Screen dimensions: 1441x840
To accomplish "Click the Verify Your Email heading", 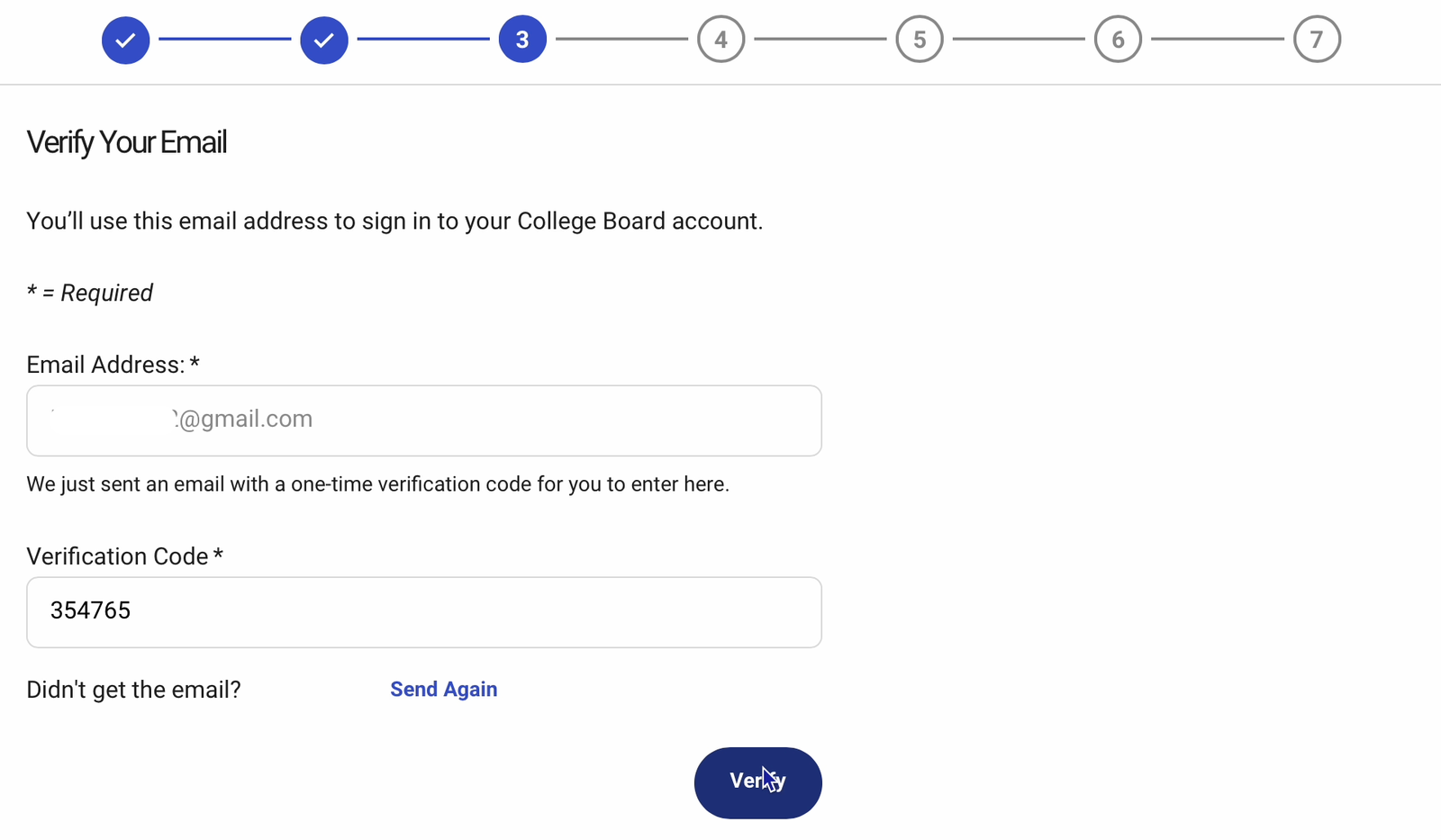I will (x=127, y=142).
